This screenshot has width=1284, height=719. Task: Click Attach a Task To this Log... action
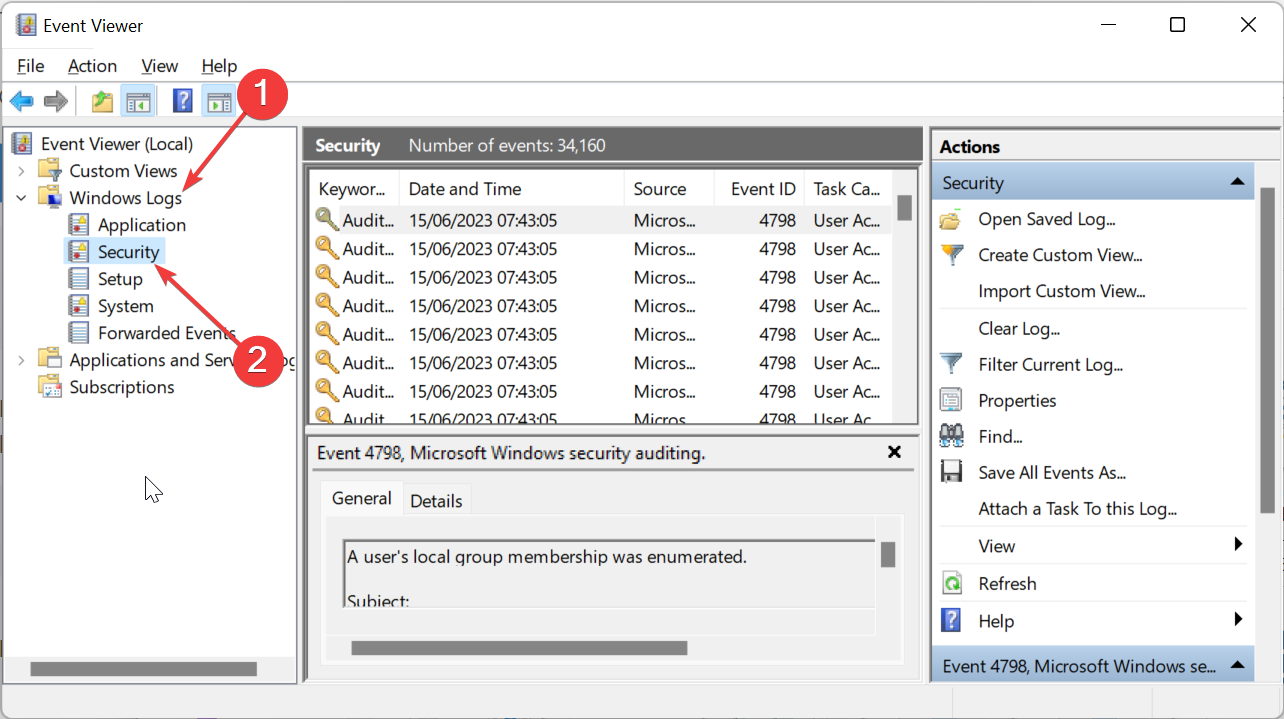(1078, 509)
